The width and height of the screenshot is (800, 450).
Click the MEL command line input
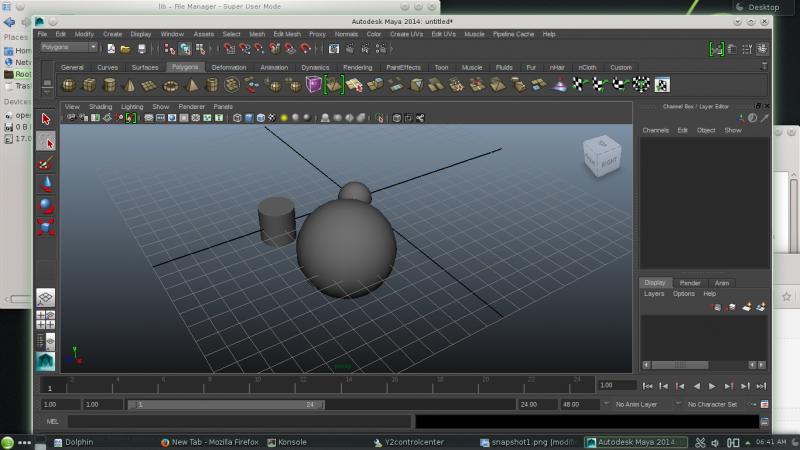[239, 421]
